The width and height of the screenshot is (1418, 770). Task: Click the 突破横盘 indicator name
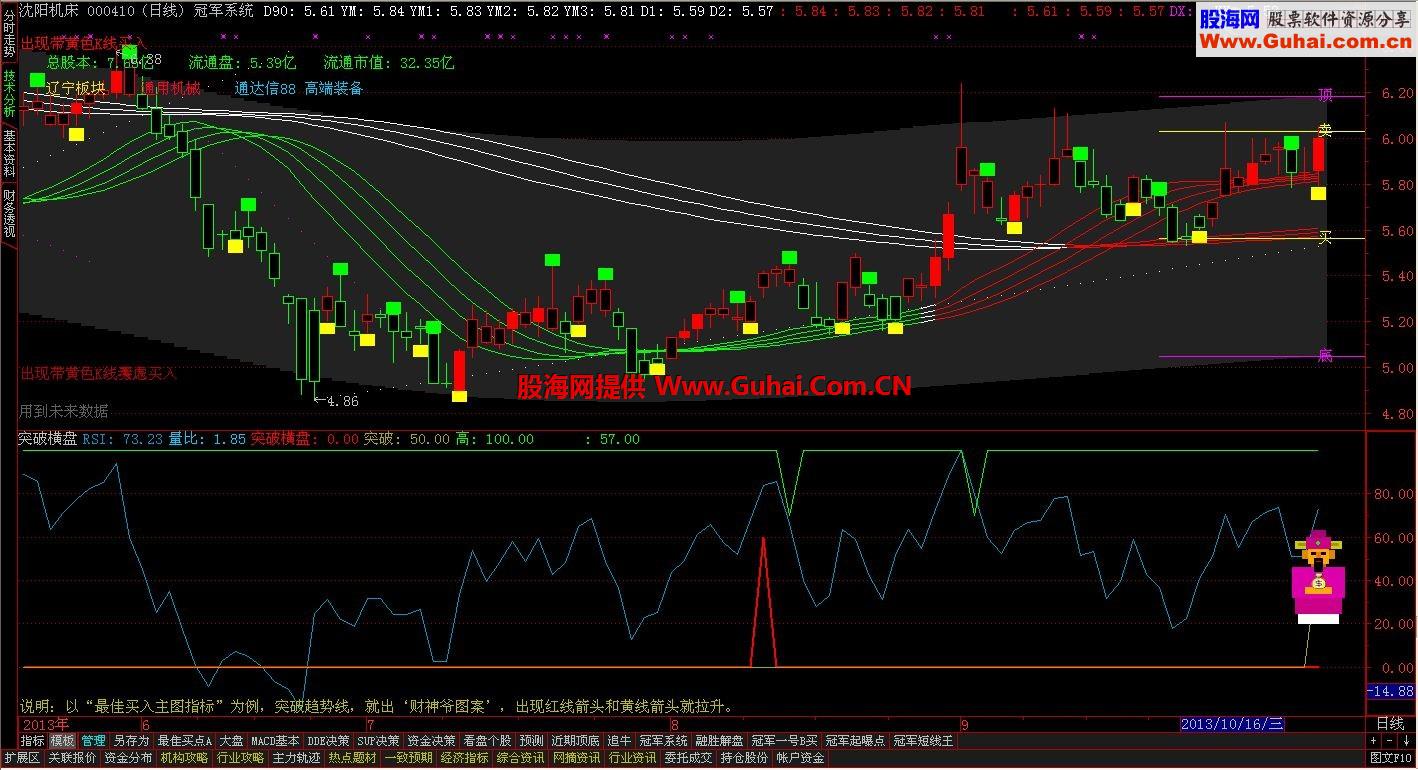click(x=47, y=439)
